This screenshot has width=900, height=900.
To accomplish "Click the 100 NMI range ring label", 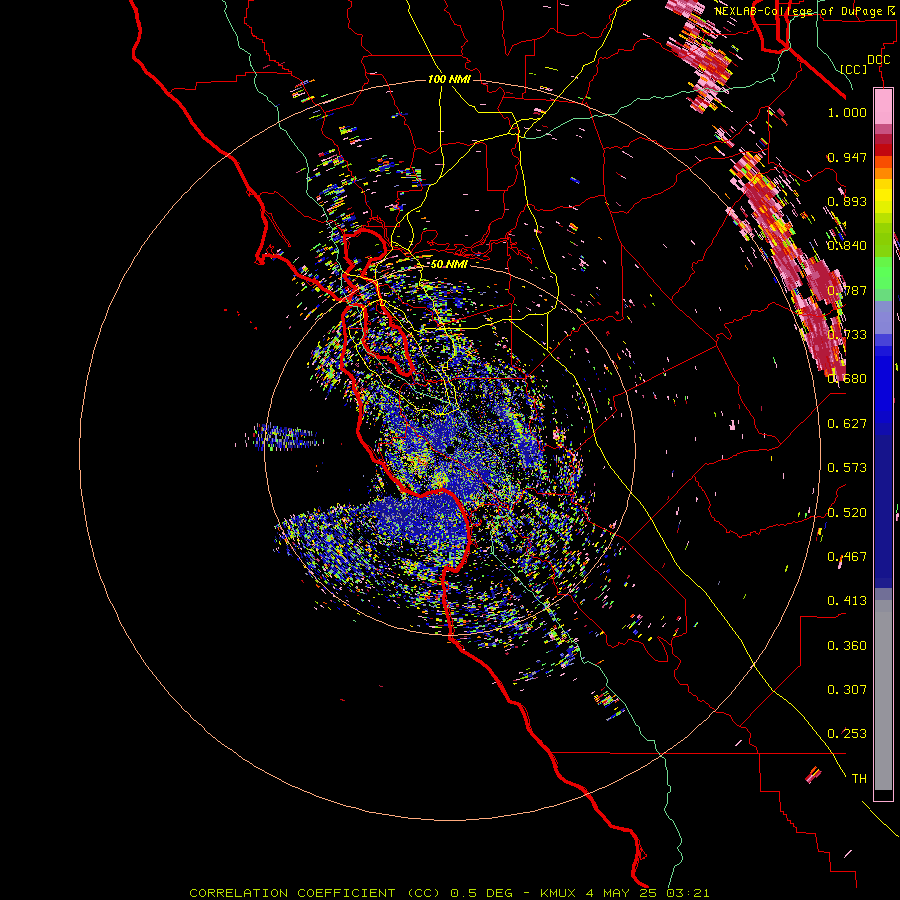I will pos(449,79).
